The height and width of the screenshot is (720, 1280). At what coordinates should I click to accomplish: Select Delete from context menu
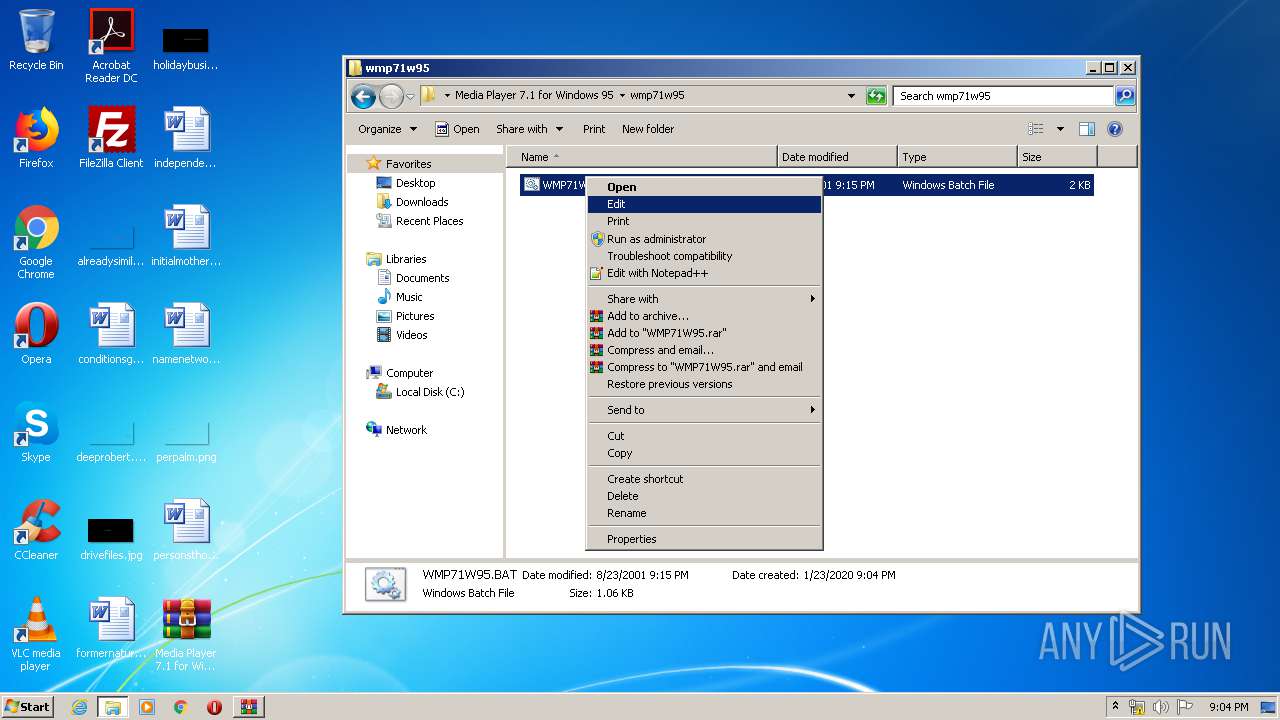(704, 496)
